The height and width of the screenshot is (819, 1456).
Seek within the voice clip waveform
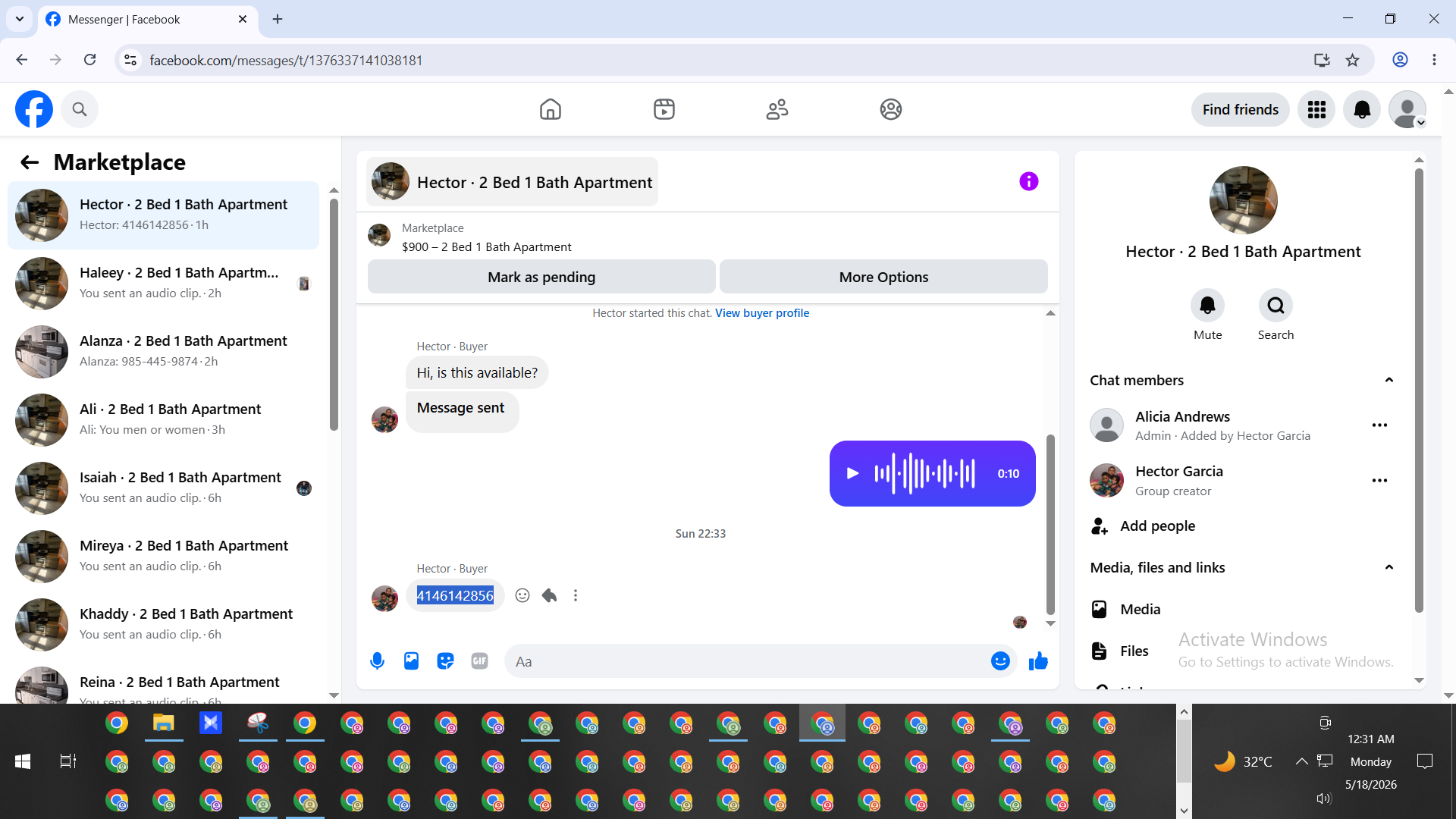coord(924,473)
